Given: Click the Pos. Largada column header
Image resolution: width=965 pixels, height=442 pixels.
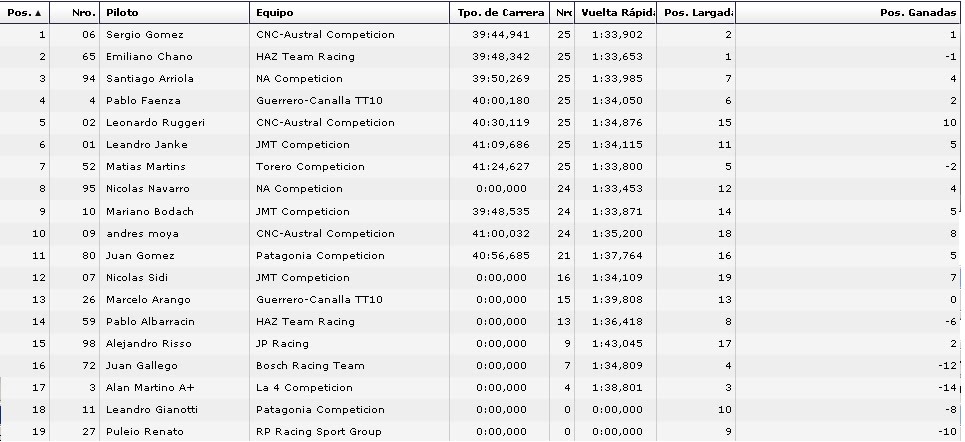Looking at the screenshot, I should tap(696, 12).
